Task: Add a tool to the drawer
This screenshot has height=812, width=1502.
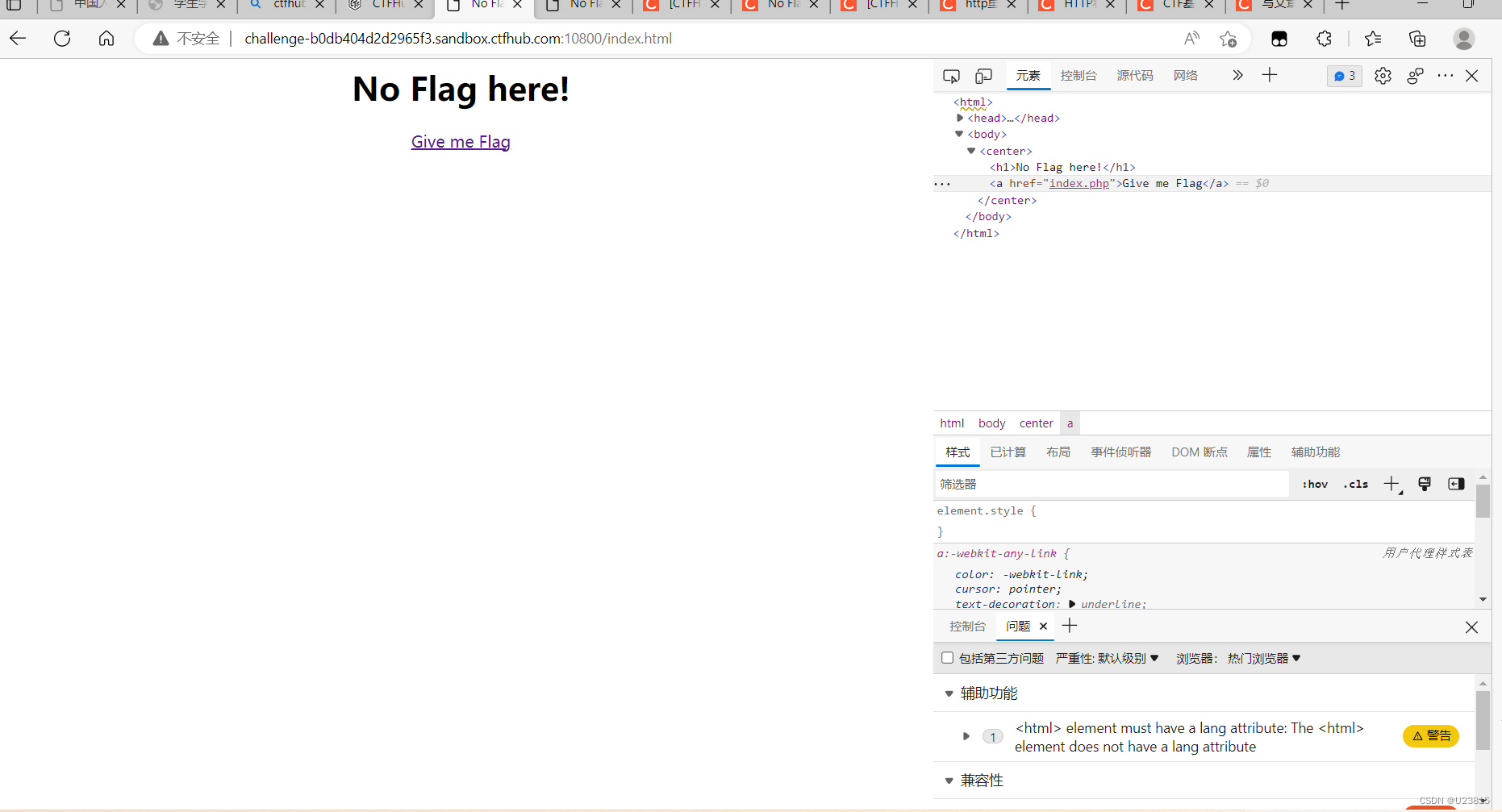Action: point(1070,626)
